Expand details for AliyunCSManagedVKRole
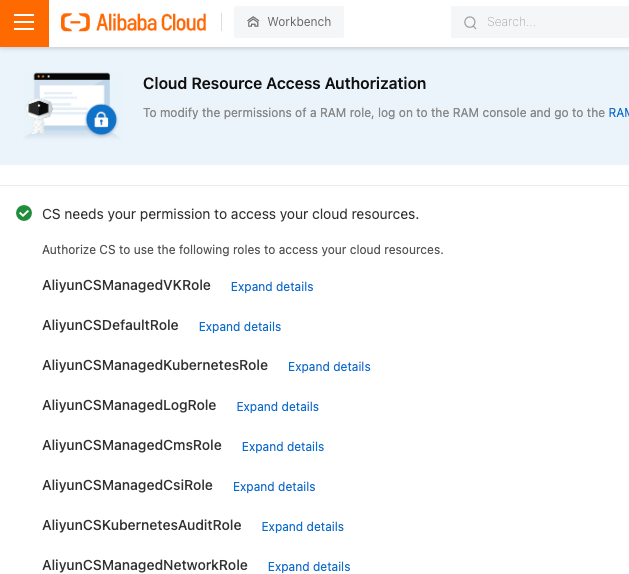This screenshot has height=574, width=629. click(272, 287)
